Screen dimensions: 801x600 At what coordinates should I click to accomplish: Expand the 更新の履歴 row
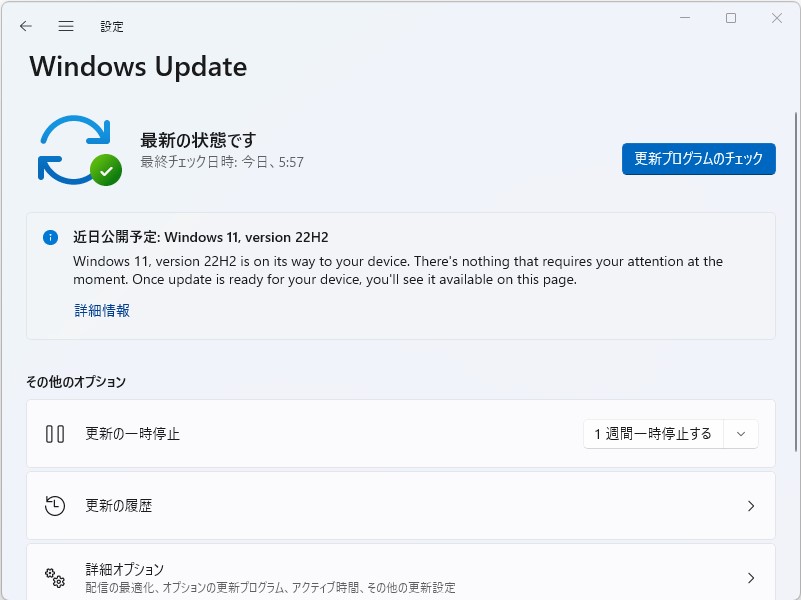click(751, 506)
